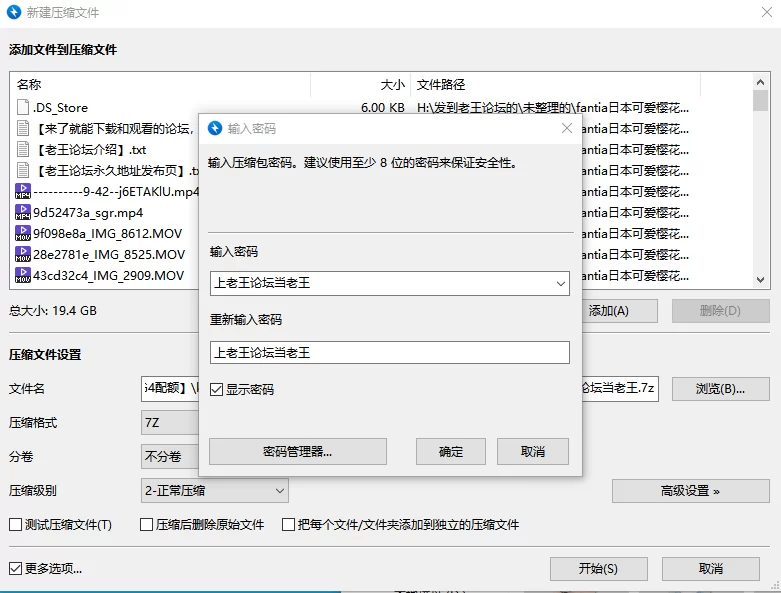Expand 高级设置 options

[x=690, y=491]
